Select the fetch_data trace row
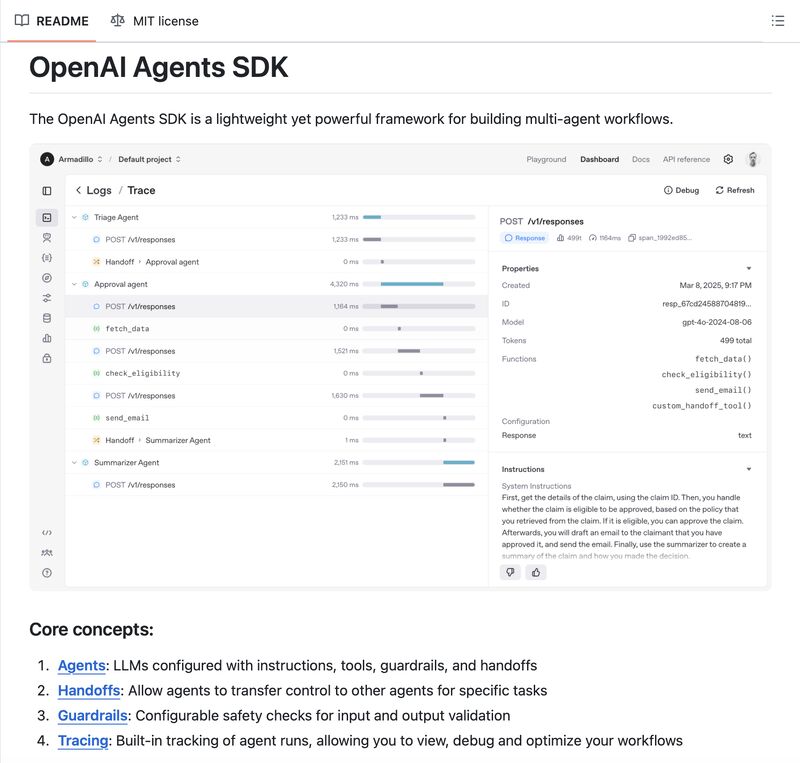This screenshot has height=763, width=800. [x=277, y=329]
